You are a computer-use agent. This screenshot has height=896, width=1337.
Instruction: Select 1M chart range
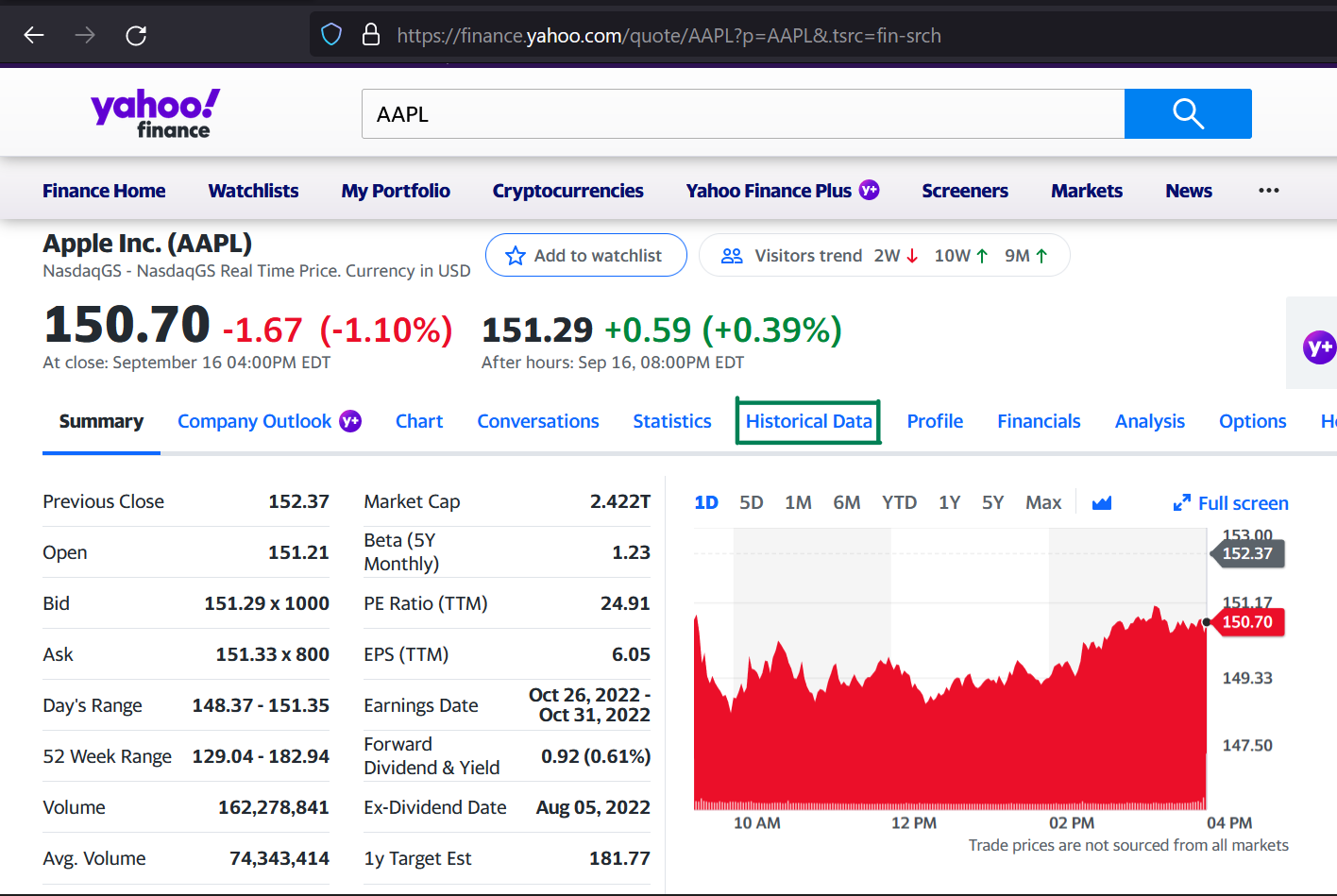(798, 502)
